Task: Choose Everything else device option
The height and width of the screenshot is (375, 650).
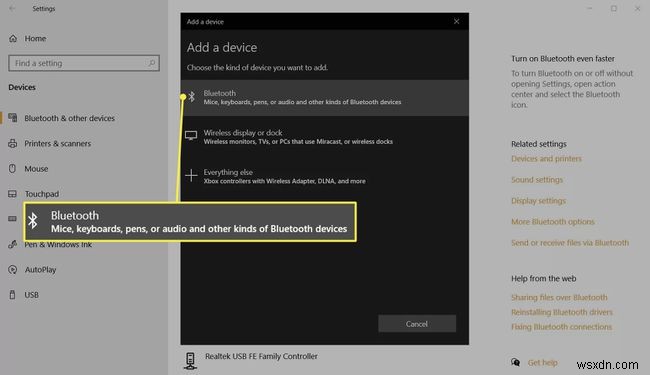Action: (325, 176)
